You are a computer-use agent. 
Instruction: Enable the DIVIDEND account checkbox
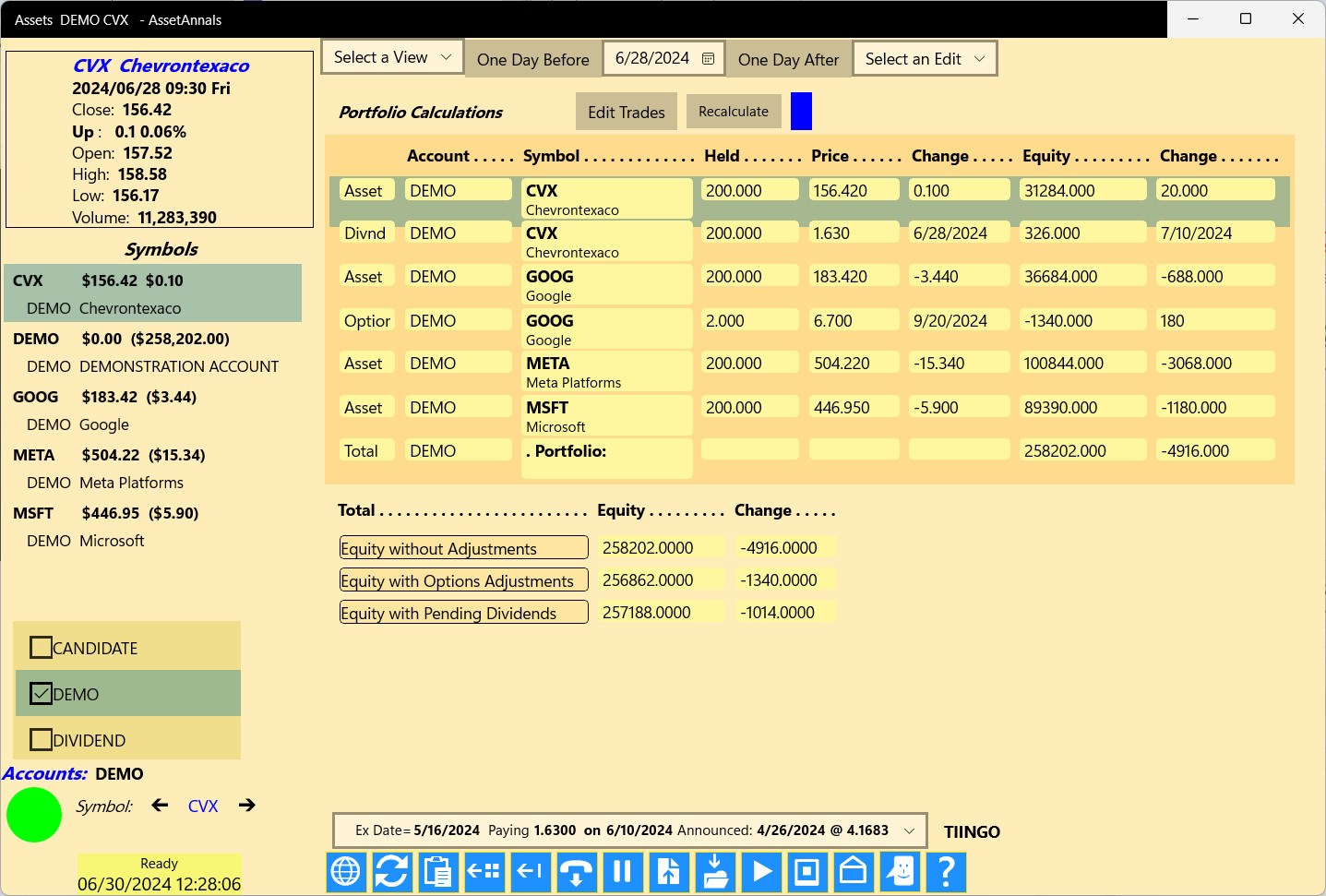(41, 740)
